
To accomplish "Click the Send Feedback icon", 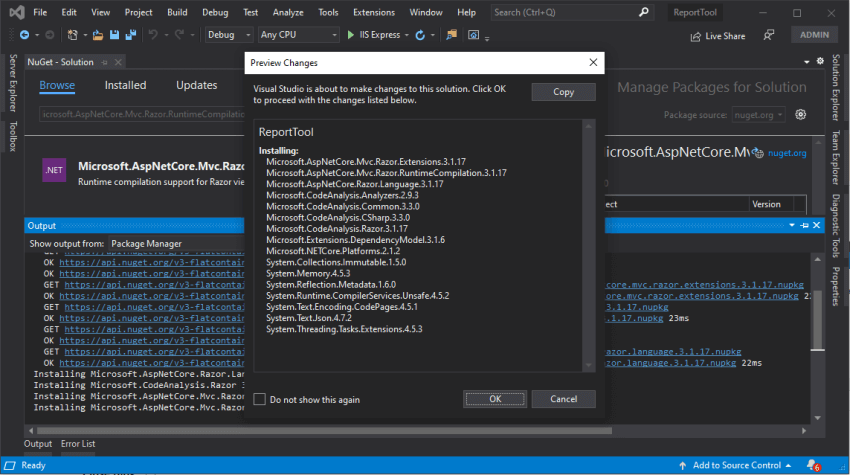I will pos(769,35).
